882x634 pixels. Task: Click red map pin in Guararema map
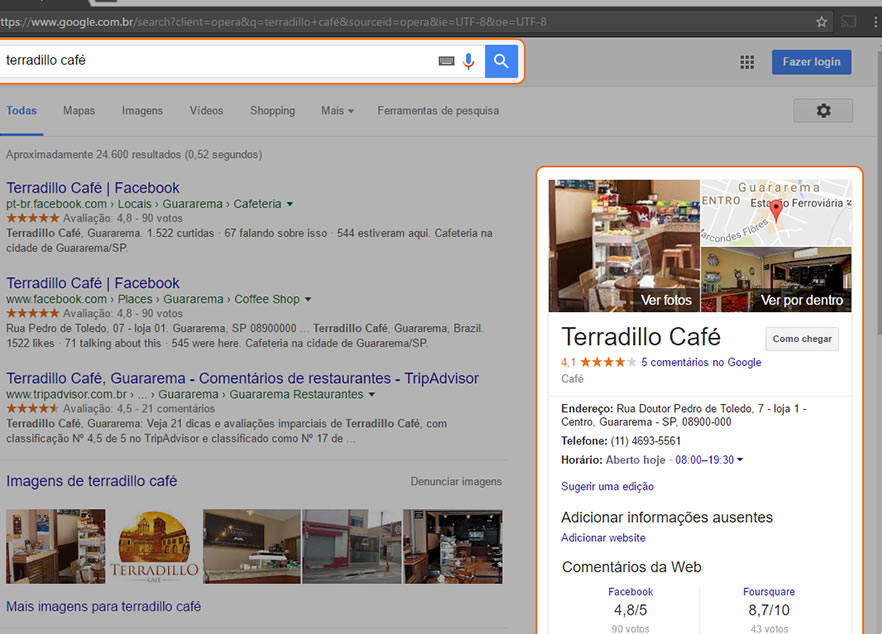click(x=776, y=210)
